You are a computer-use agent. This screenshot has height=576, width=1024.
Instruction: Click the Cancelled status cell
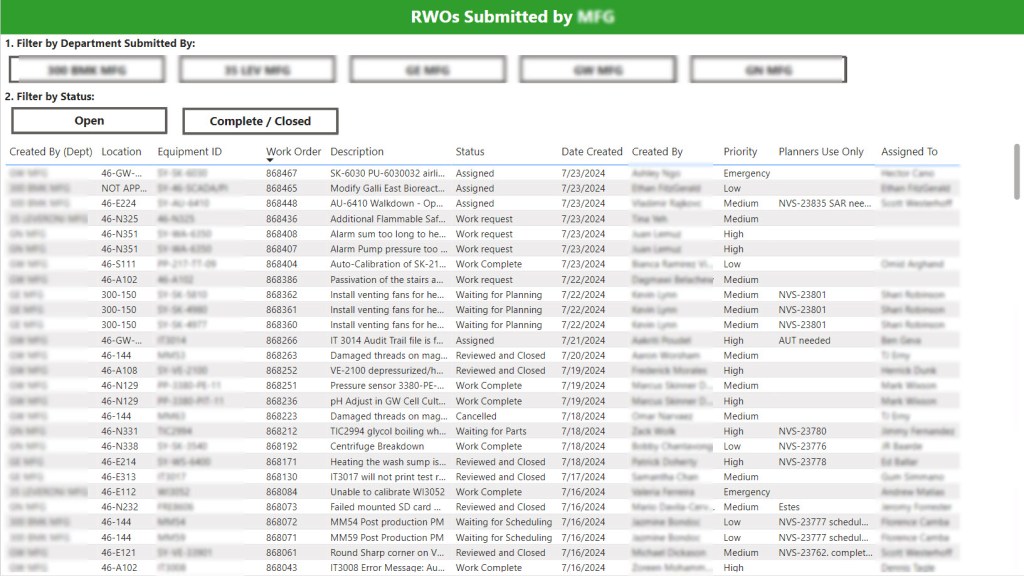click(476, 416)
